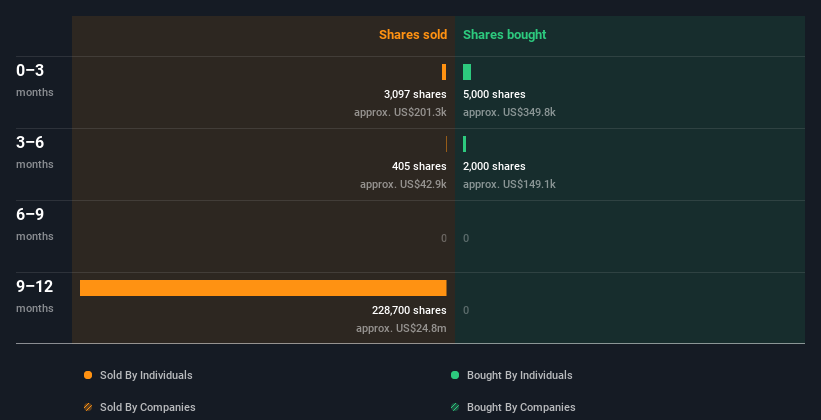821x420 pixels.
Task: Click the 0–3 months green bought bar
Action: tap(467, 72)
